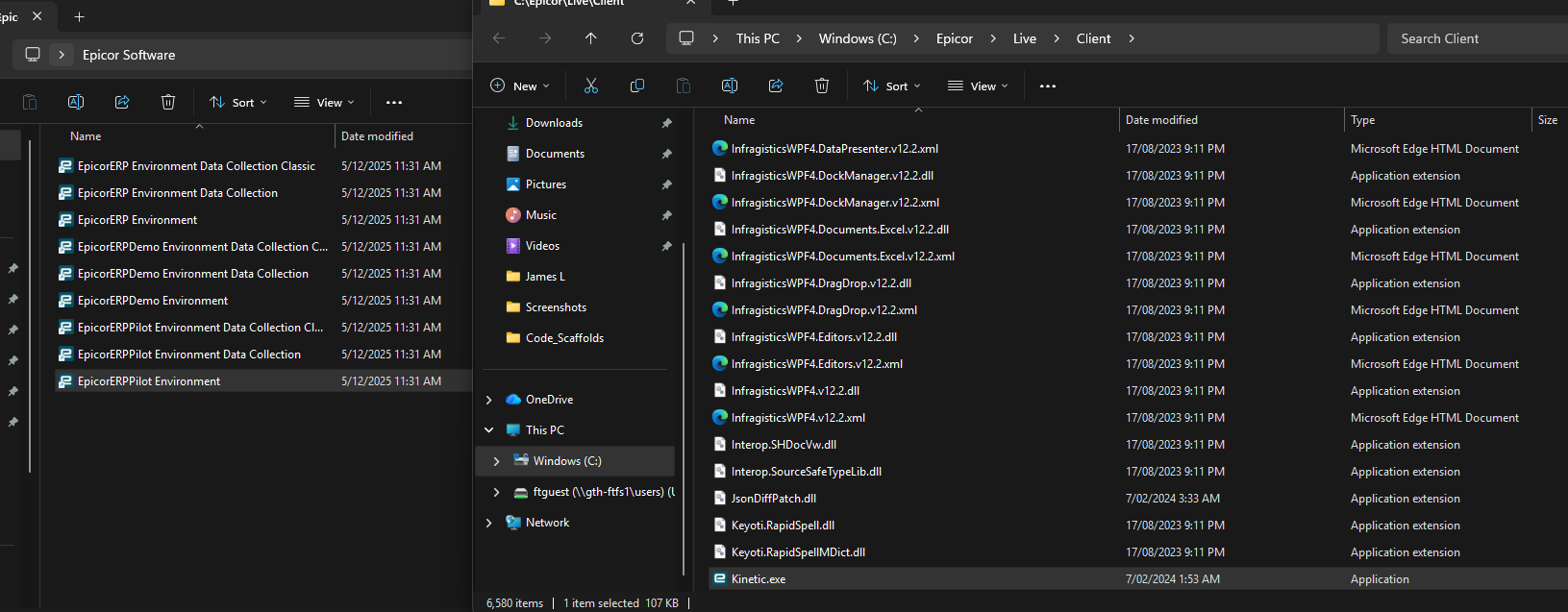Select the Kinetic.exe application file

758,579
